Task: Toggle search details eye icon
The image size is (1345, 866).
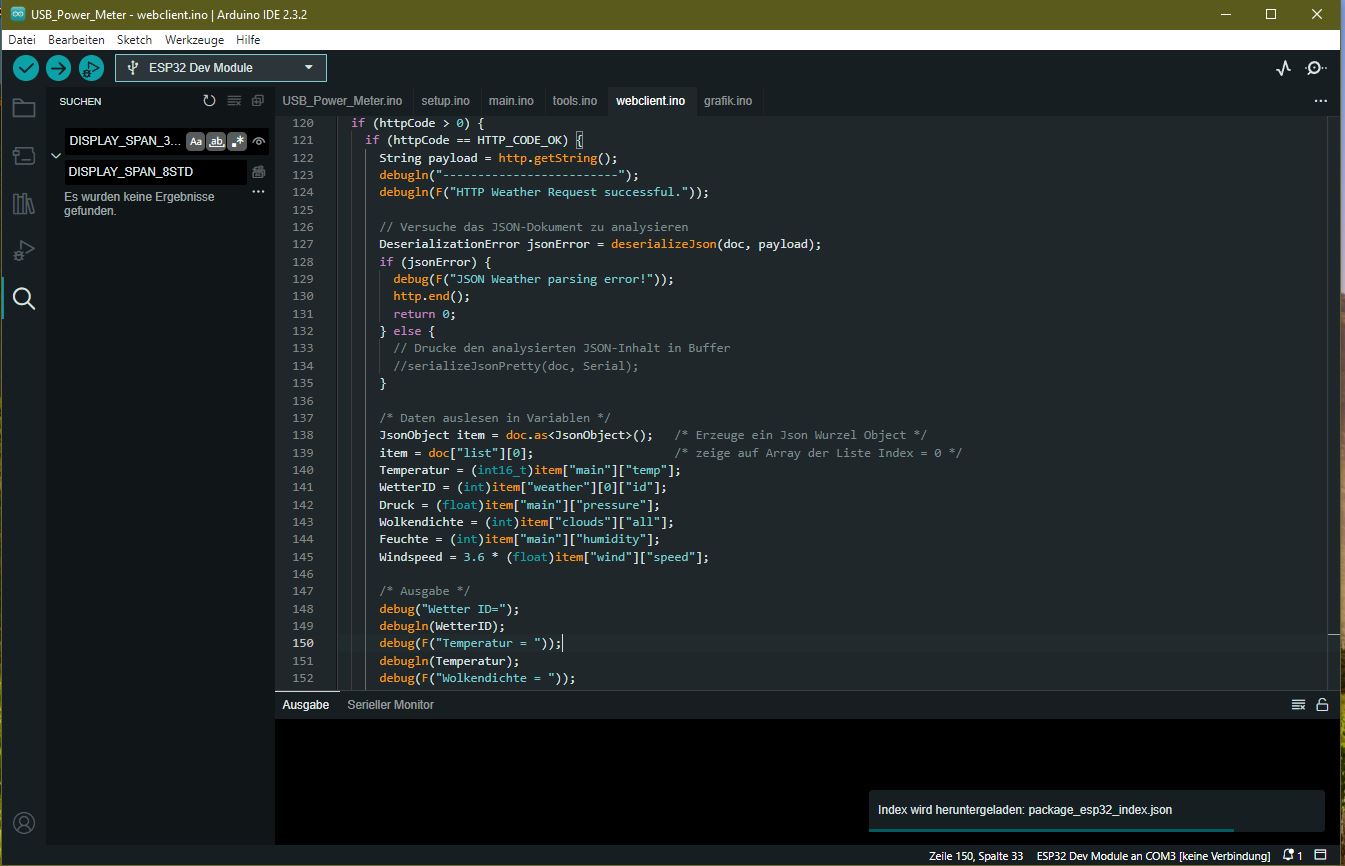Action: 259,142
